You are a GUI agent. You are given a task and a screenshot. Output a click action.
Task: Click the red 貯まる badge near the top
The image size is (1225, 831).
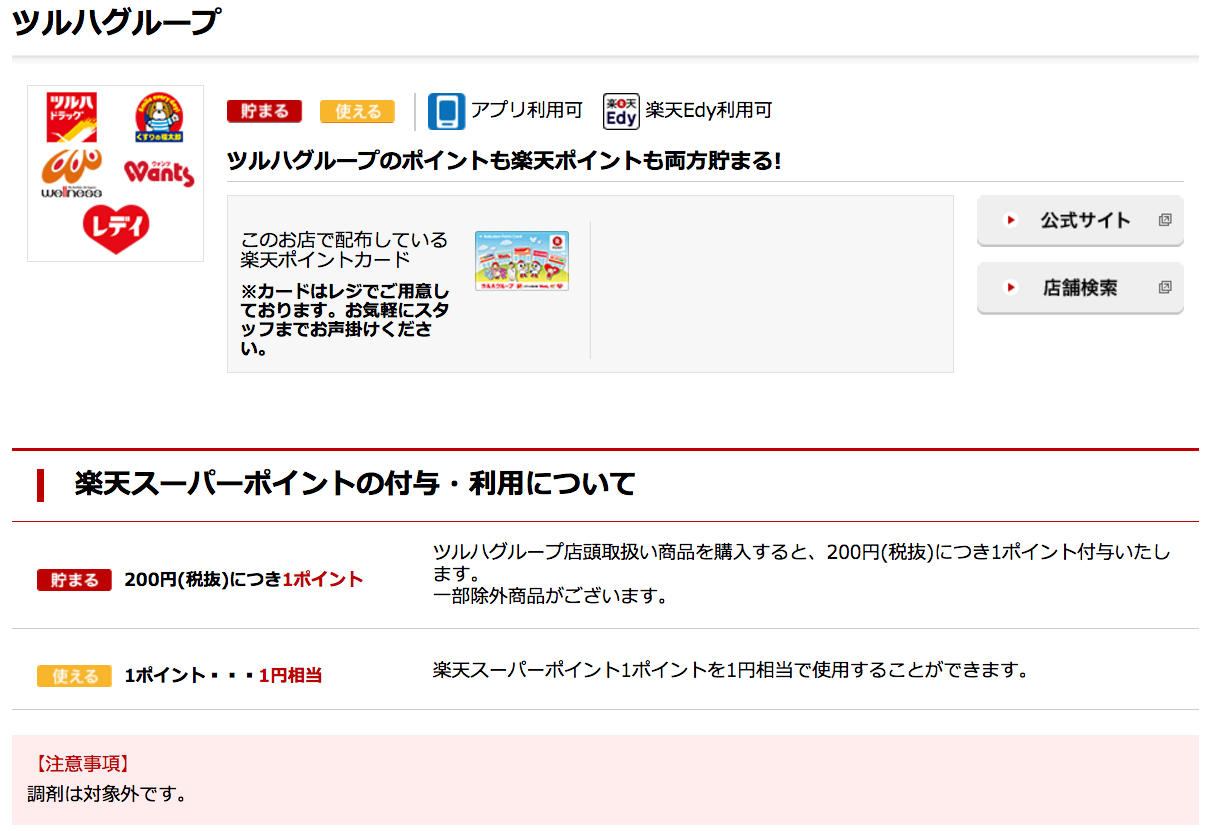264,111
